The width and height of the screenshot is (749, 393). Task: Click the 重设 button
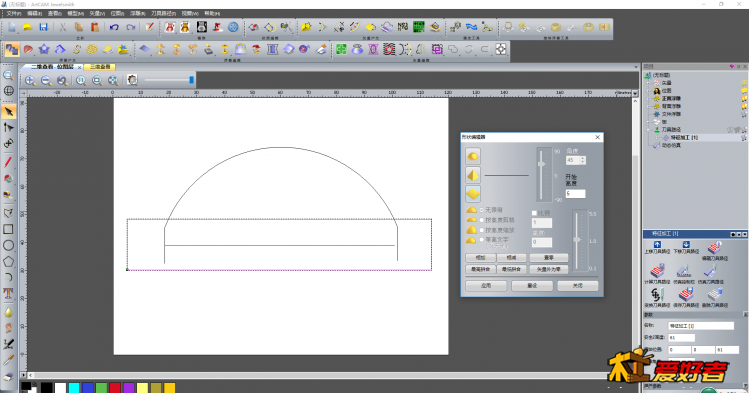(532, 286)
